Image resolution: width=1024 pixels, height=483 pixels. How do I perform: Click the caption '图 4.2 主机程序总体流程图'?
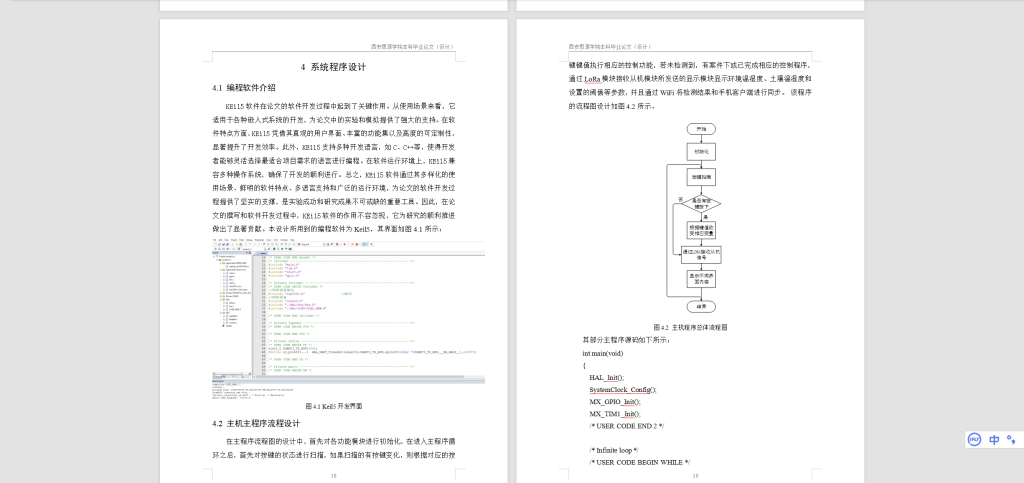[690, 327]
